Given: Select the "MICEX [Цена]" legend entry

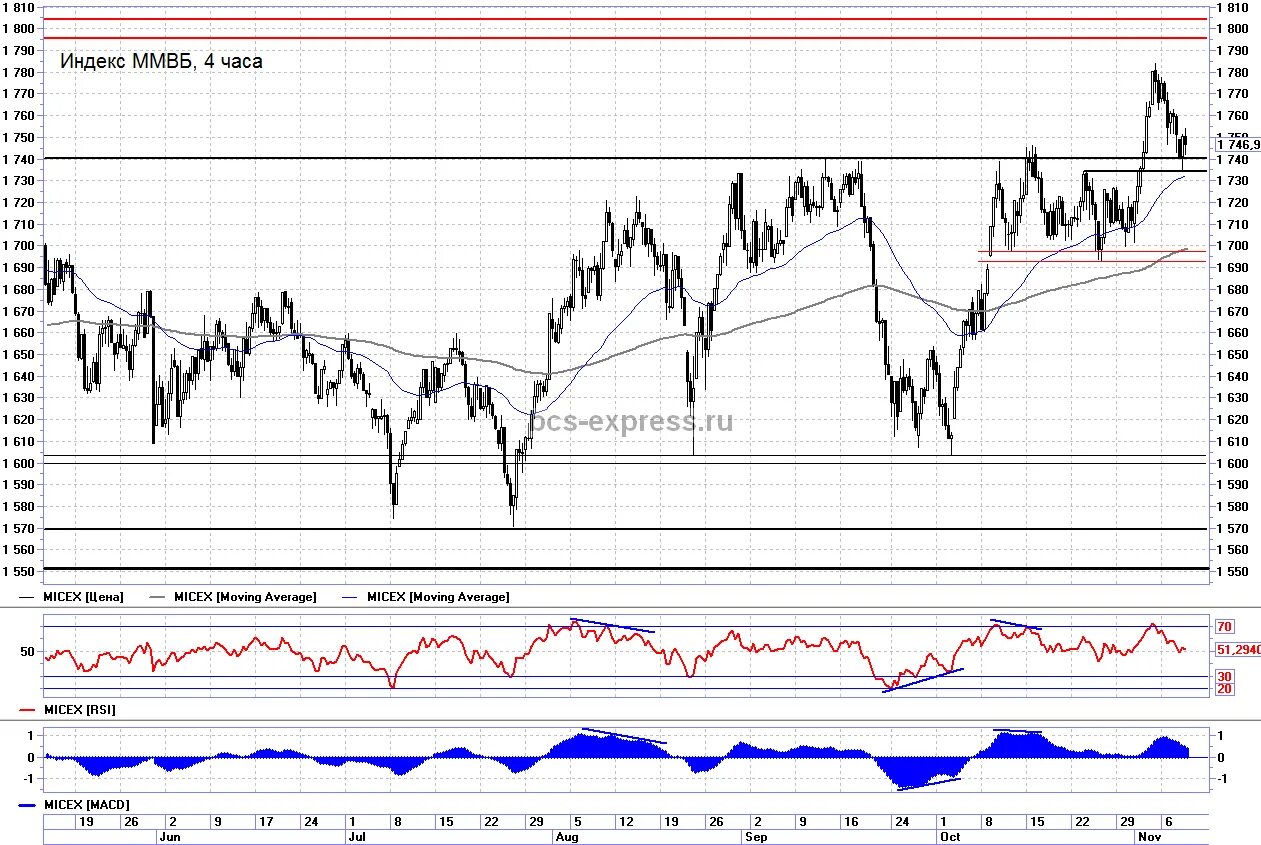Looking at the screenshot, I should point(84,597).
